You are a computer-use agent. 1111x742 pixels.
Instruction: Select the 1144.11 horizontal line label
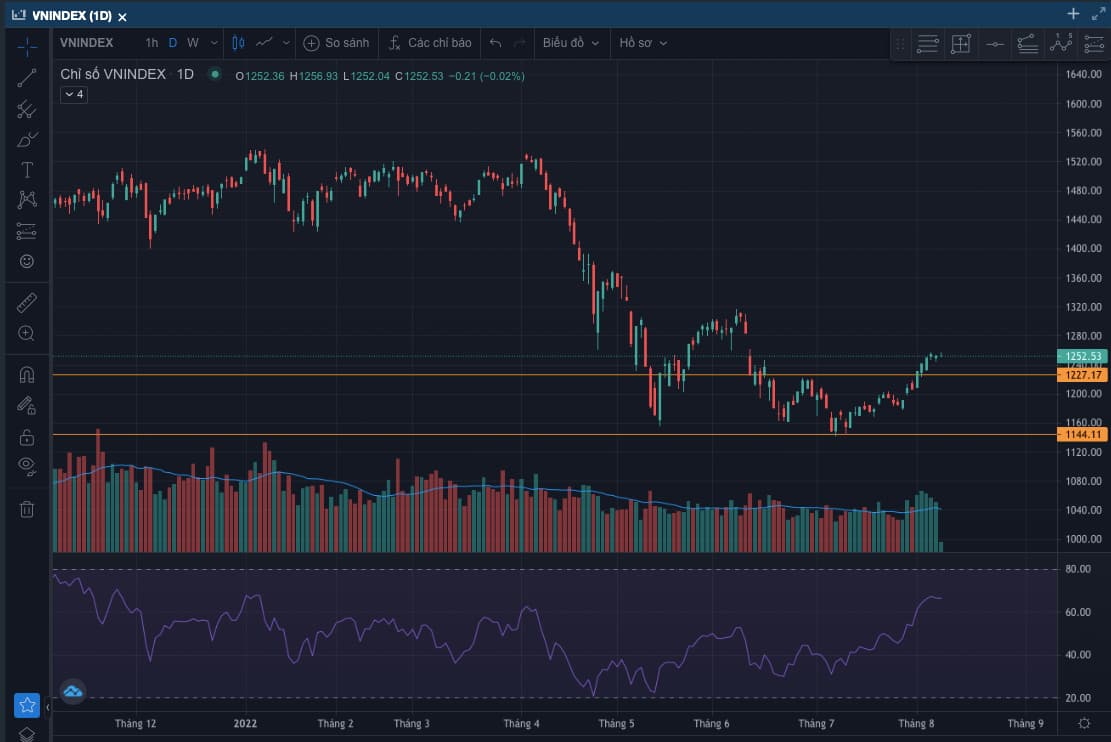click(1082, 434)
